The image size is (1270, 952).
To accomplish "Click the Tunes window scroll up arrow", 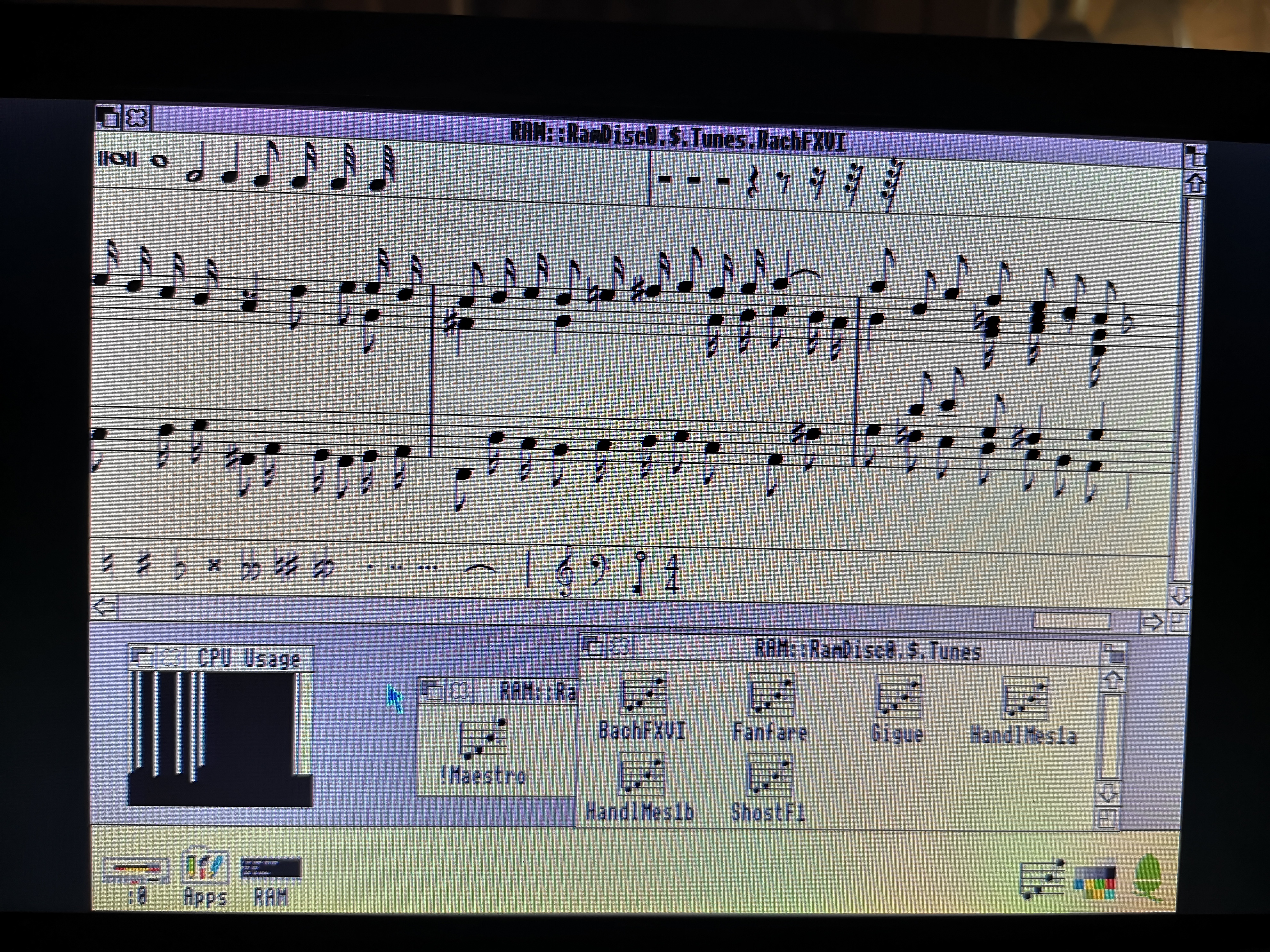I will coord(1112,681).
